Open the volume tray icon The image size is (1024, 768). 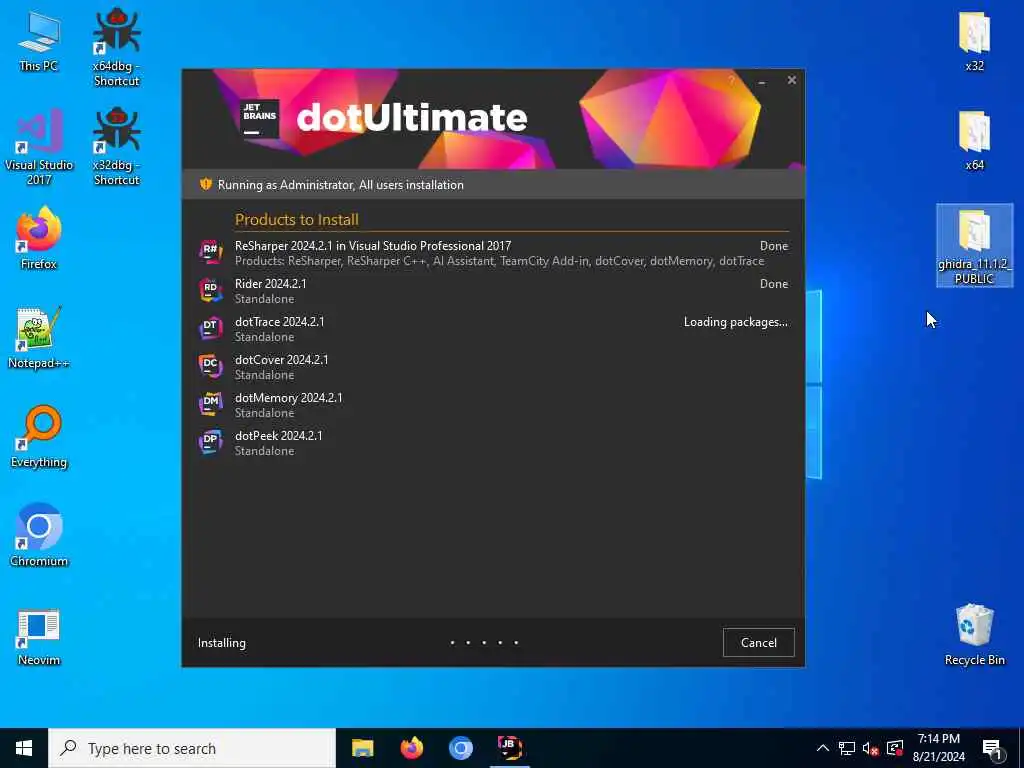870,748
